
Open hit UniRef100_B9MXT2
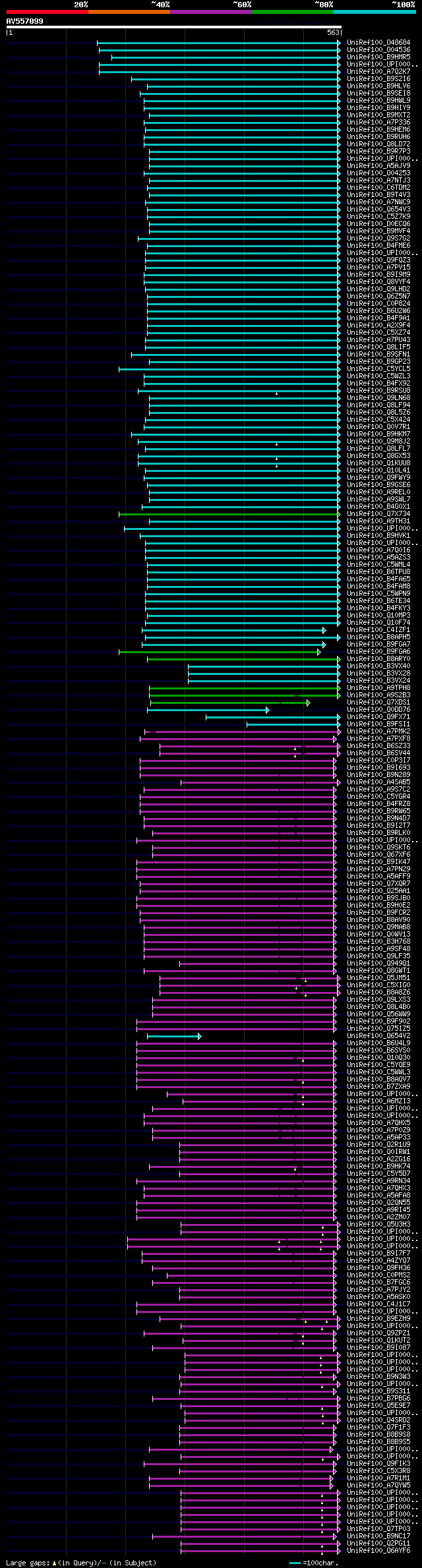(378, 115)
